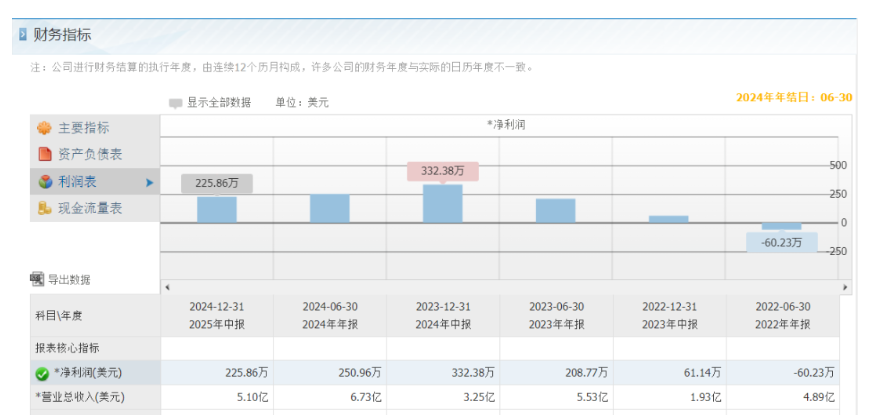Image resolution: width=876 pixels, height=415 pixels.
Task: Click the -60.23万 chart tooltip label
Action: pos(782,242)
